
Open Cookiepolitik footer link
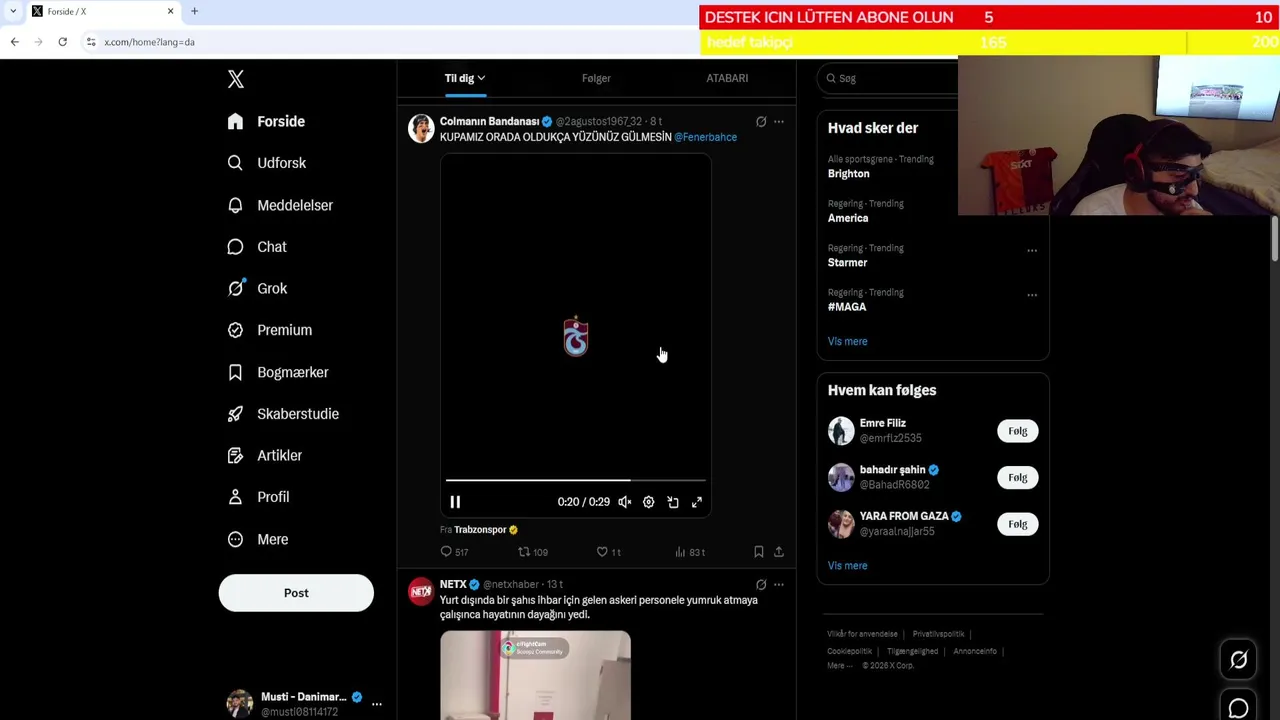point(852,651)
